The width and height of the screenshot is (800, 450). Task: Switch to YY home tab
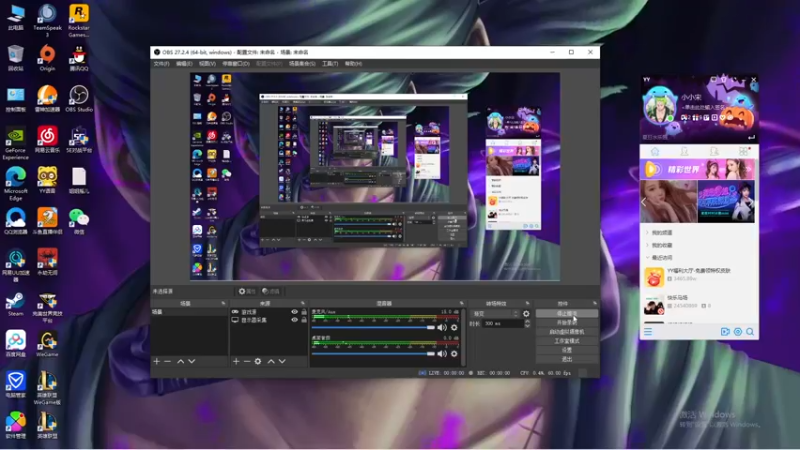coord(655,152)
